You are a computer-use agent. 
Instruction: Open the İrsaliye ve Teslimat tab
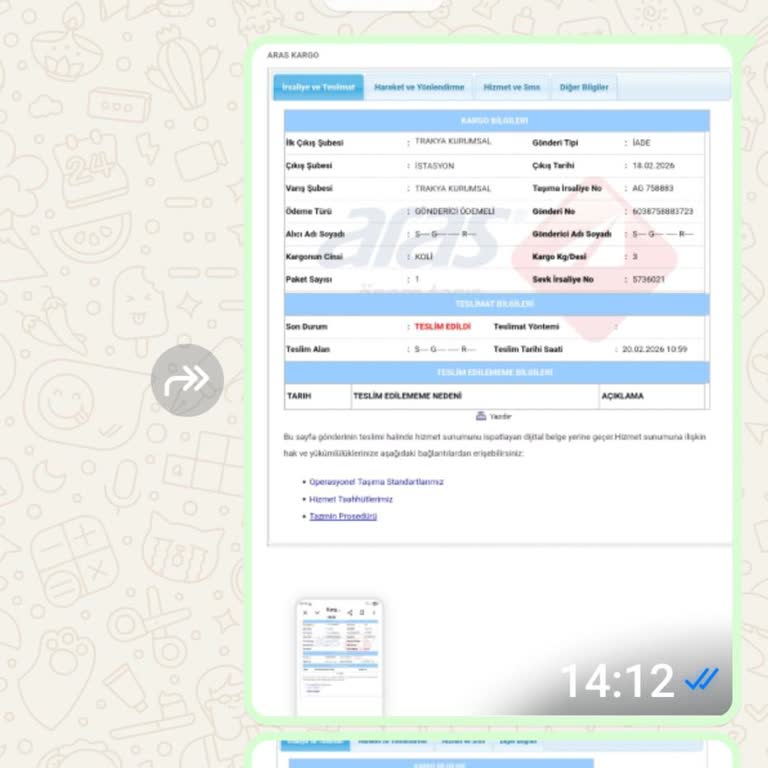[x=318, y=87]
